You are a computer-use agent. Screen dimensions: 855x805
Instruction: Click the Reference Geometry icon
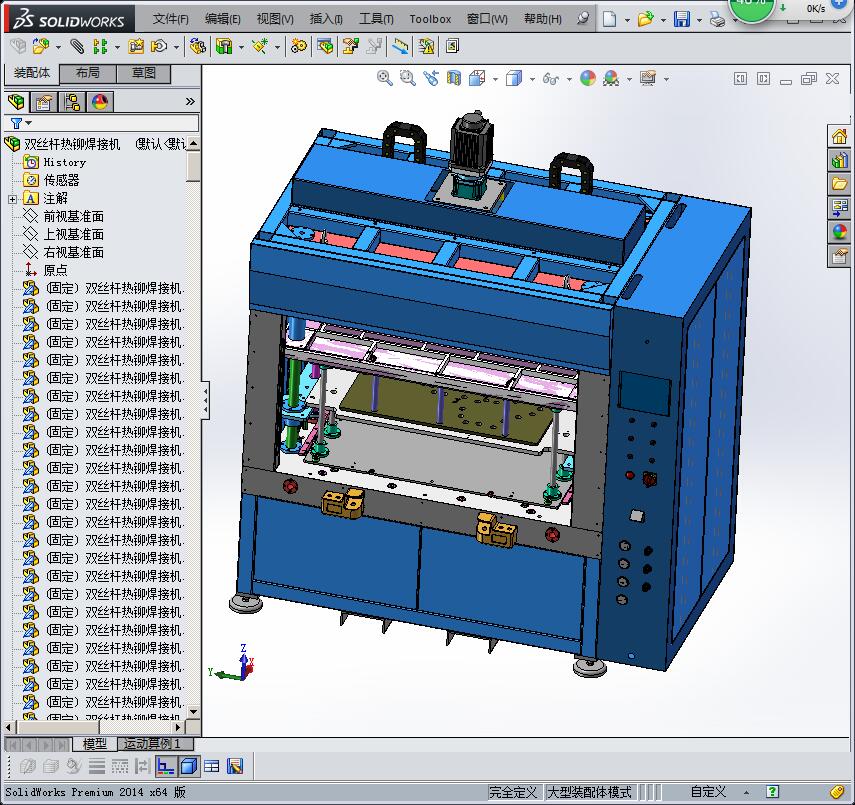[x=260, y=46]
